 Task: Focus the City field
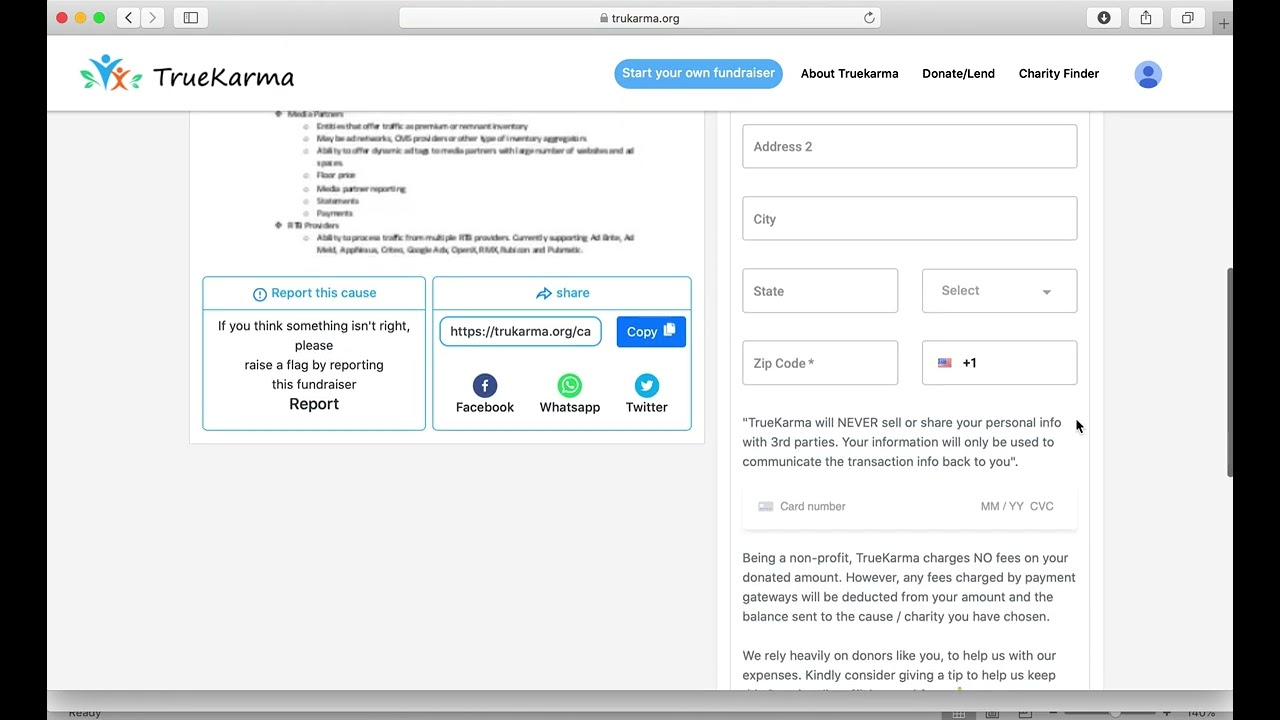tap(910, 219)
